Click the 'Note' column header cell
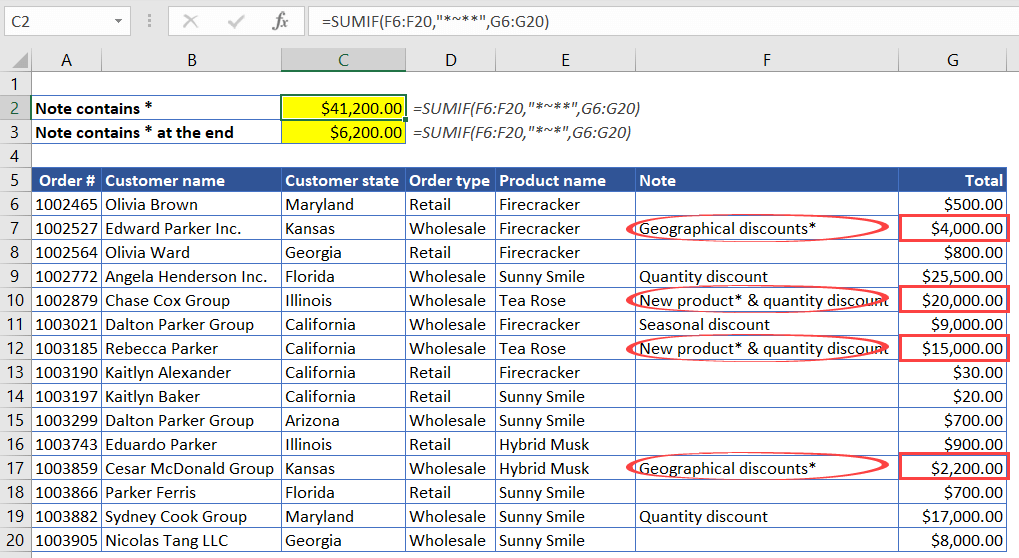 (766, 181)
